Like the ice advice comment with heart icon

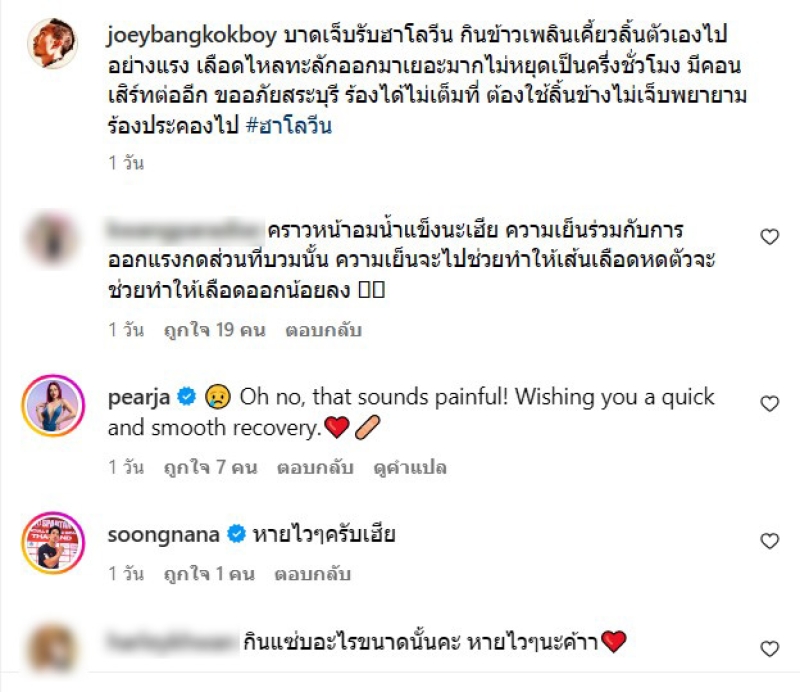pyautogui.click(x=769, y=237)
